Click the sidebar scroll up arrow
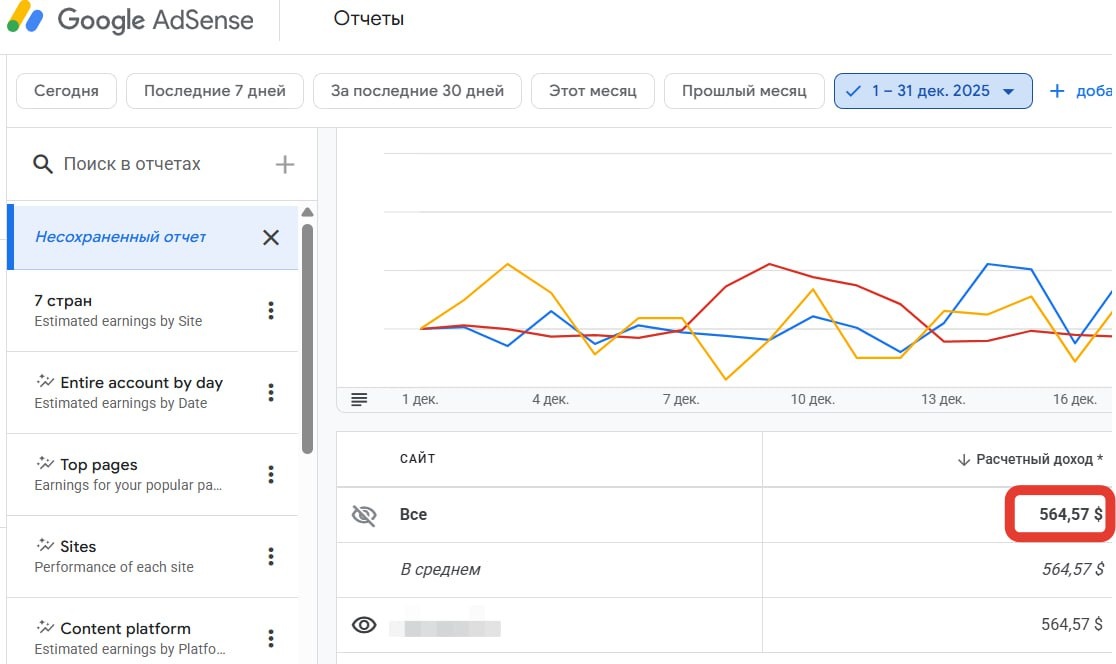 click(x=307, y=212)
